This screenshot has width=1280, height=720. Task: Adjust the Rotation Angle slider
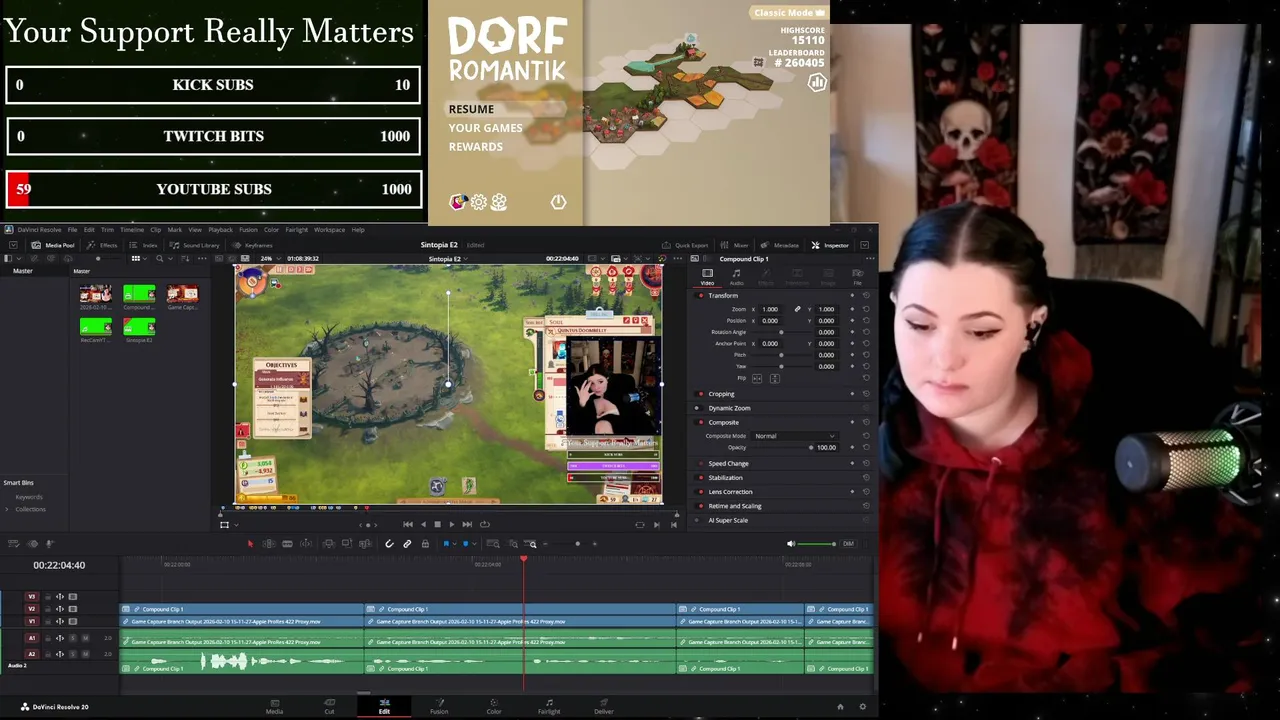(x=782, y=332)
